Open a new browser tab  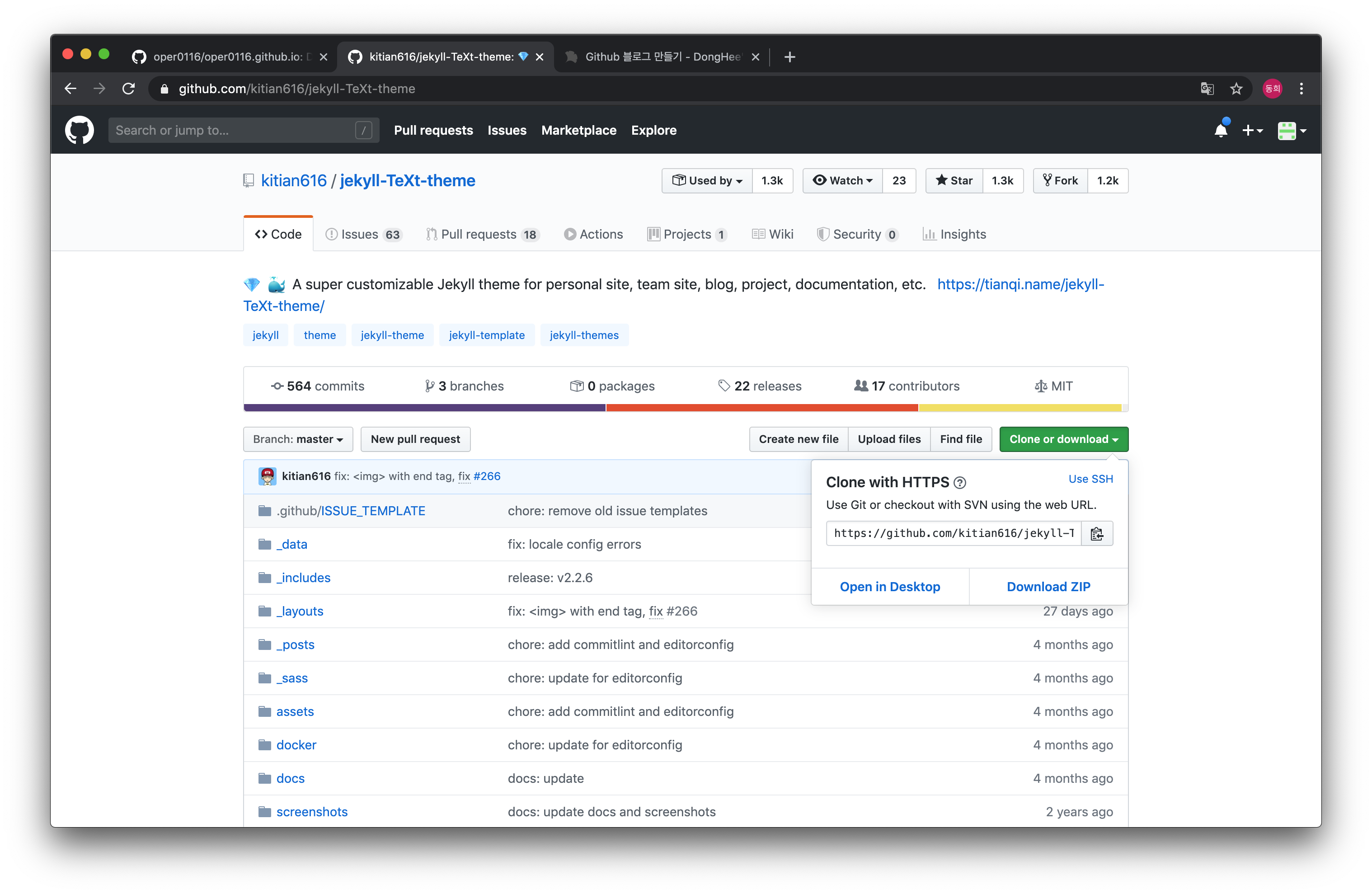pos(790,57)
